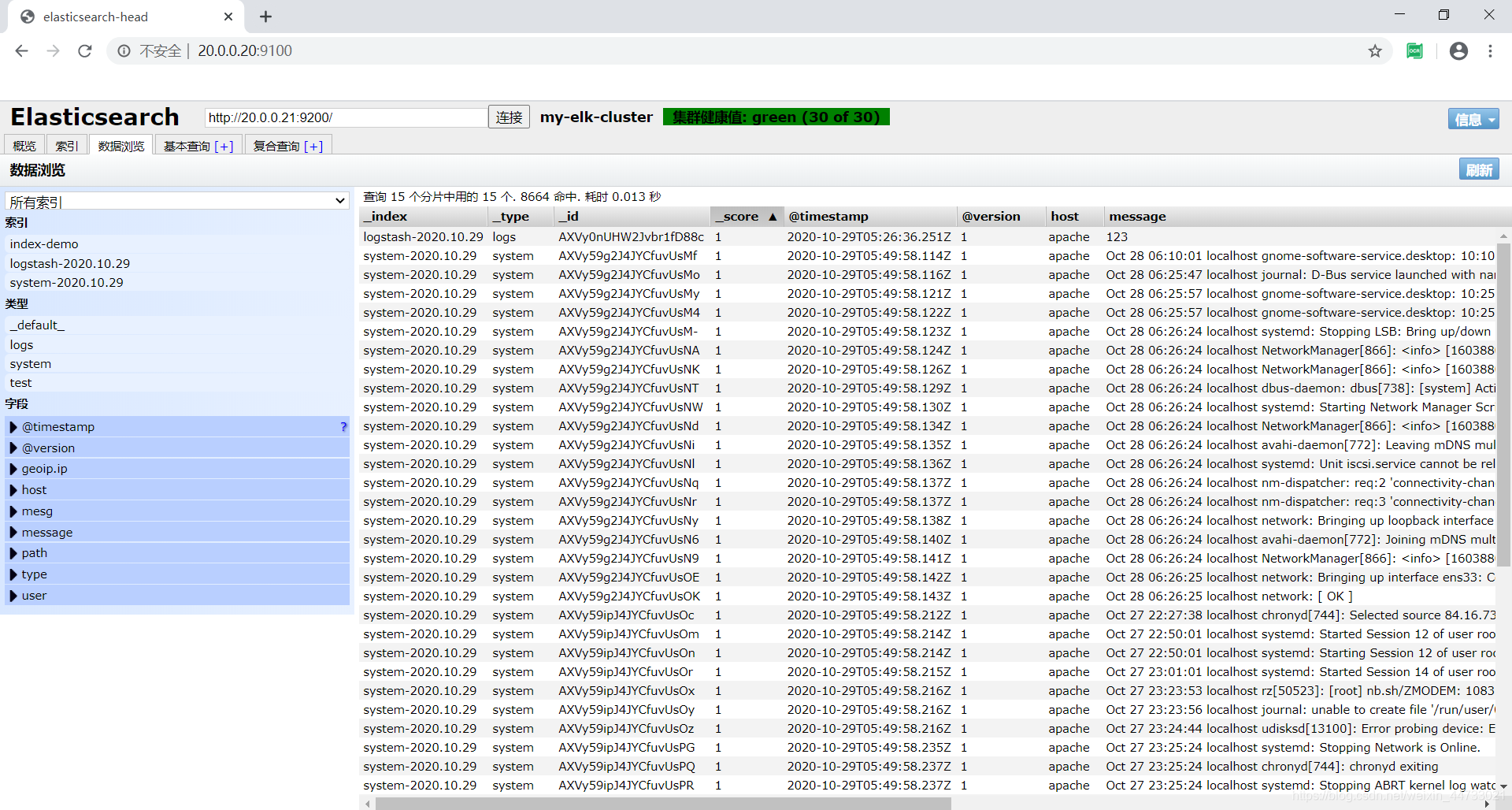Viewport: 1512px width, 810px height.
Task: Open the 所有索引 index dropdown
Action: coord(177,201)
